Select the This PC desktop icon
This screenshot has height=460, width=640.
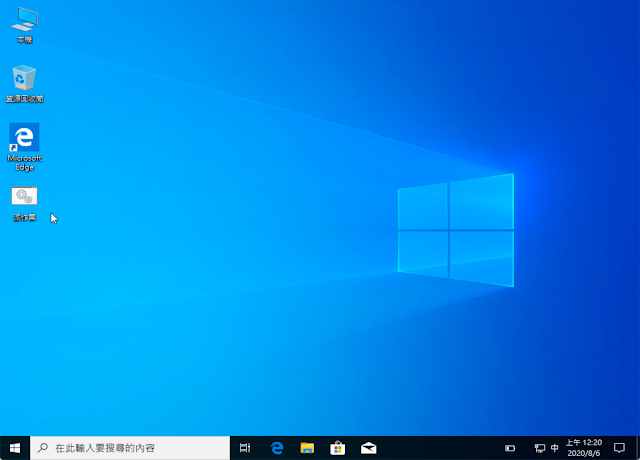pos(24,25)
